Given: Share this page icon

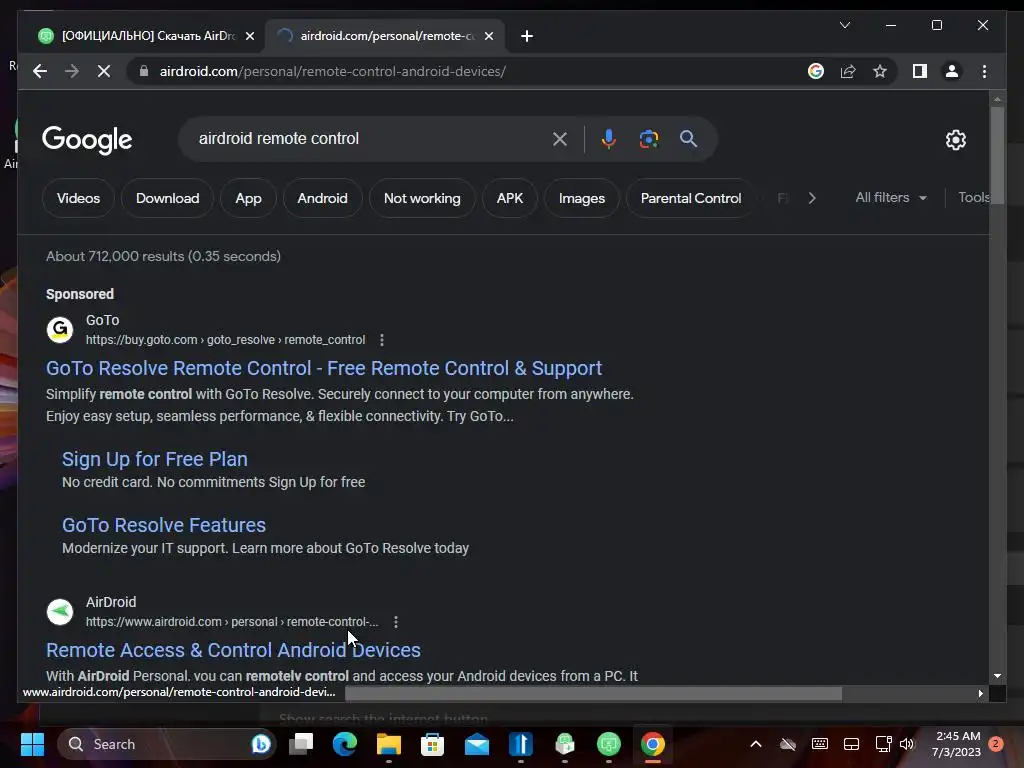Looking at the screenshot, I should pos(848,71).
